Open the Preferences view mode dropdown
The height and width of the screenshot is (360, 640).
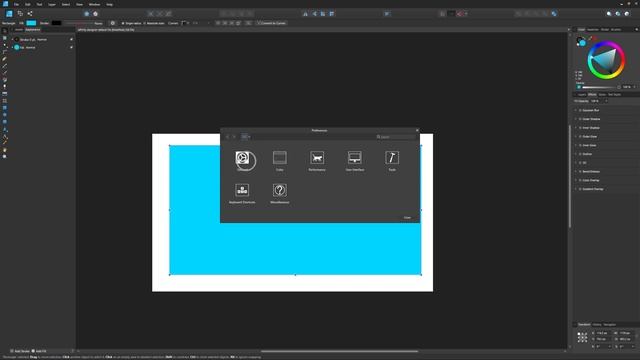[x=245, y=137]
